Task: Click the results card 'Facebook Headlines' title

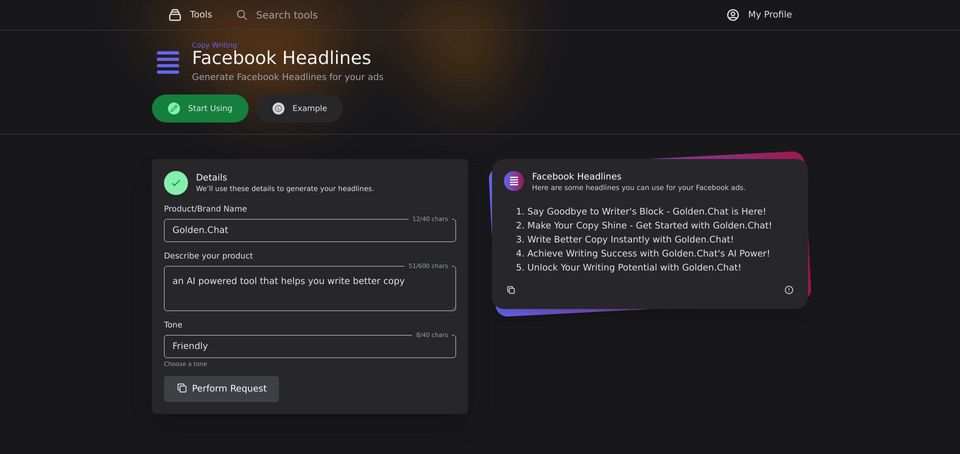Action: (x=577, y=176)
